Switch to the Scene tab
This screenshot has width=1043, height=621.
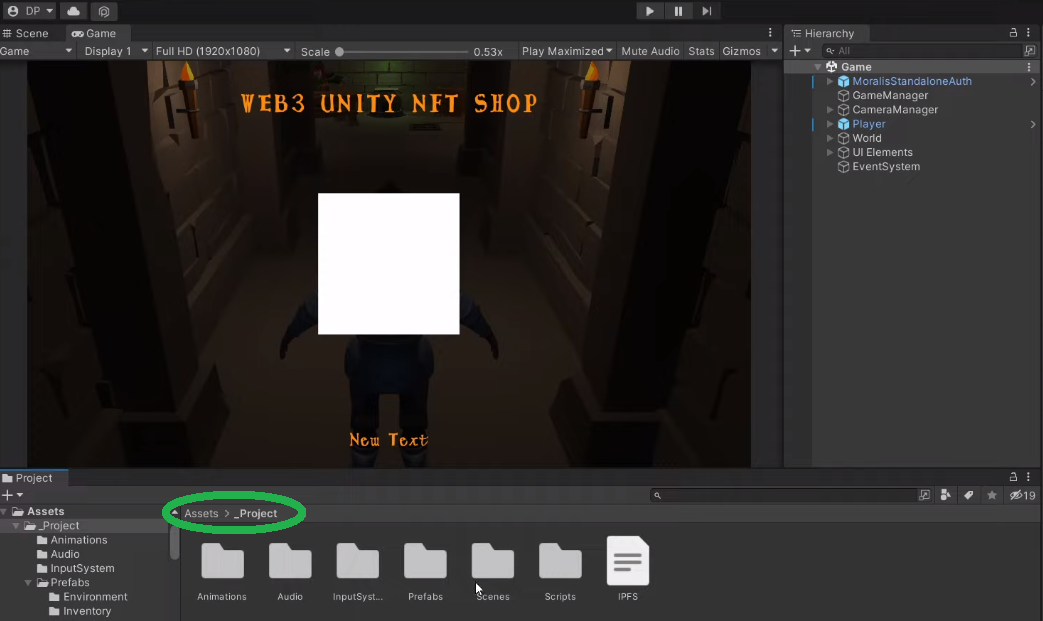26,33
